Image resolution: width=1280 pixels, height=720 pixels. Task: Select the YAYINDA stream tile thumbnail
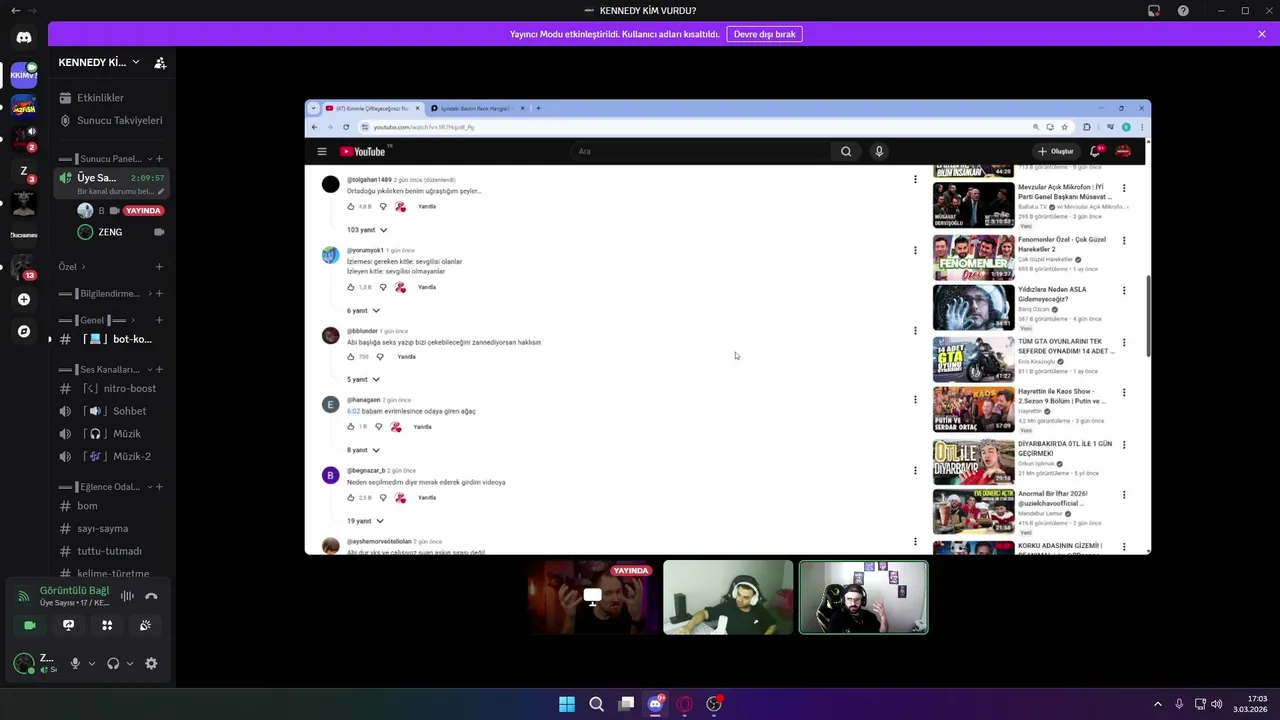pos(593,597)
